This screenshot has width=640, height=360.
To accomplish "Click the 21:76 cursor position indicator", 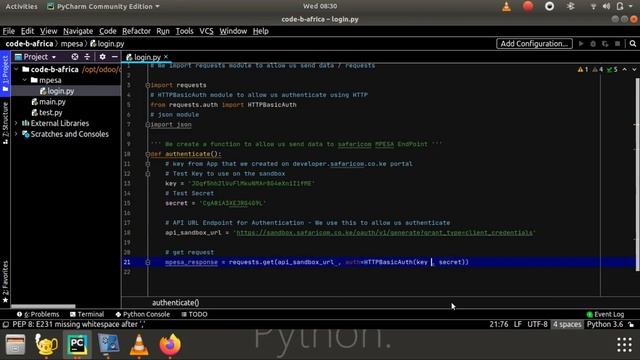I will click(499, 324).
